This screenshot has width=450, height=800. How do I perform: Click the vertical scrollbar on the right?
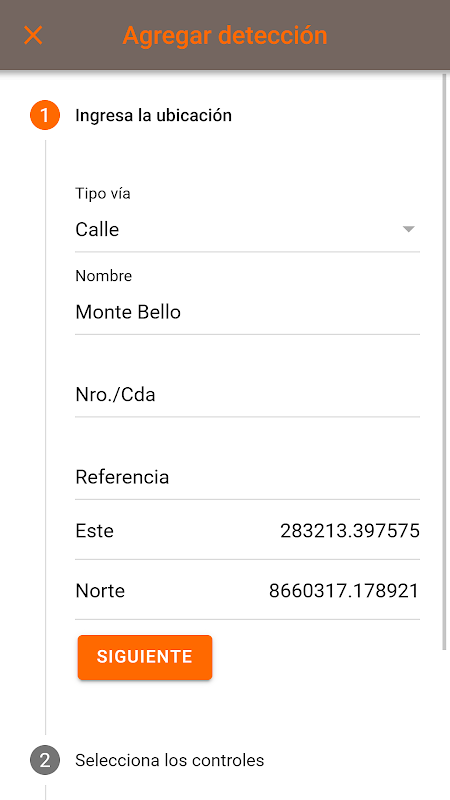click(x=444, y=362)
